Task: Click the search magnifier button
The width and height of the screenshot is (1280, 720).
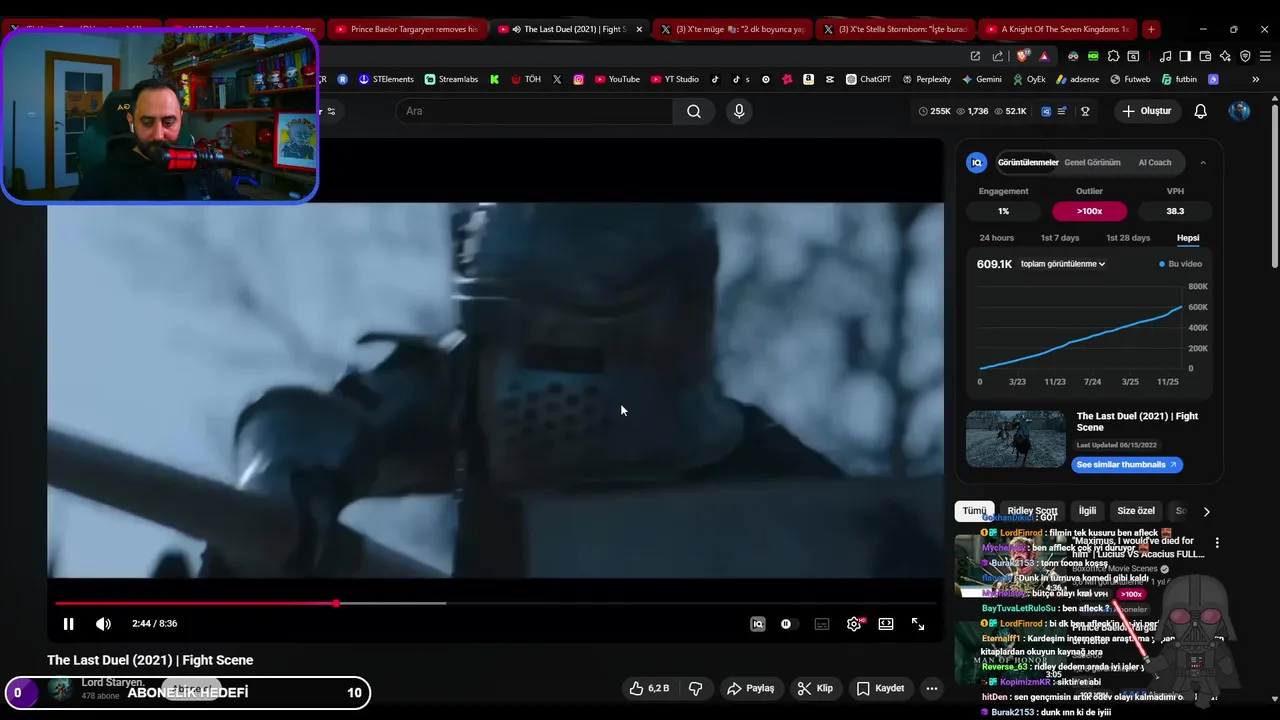Action: tap(694, 111)
